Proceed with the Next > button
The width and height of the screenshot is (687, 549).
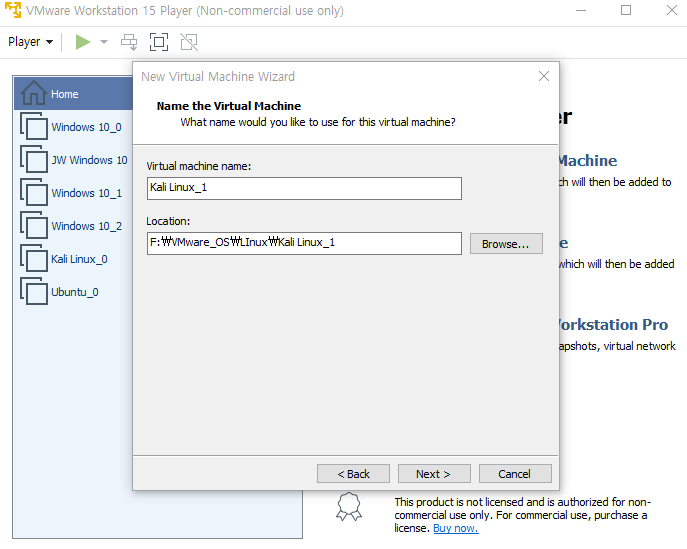tap(434, 474)
